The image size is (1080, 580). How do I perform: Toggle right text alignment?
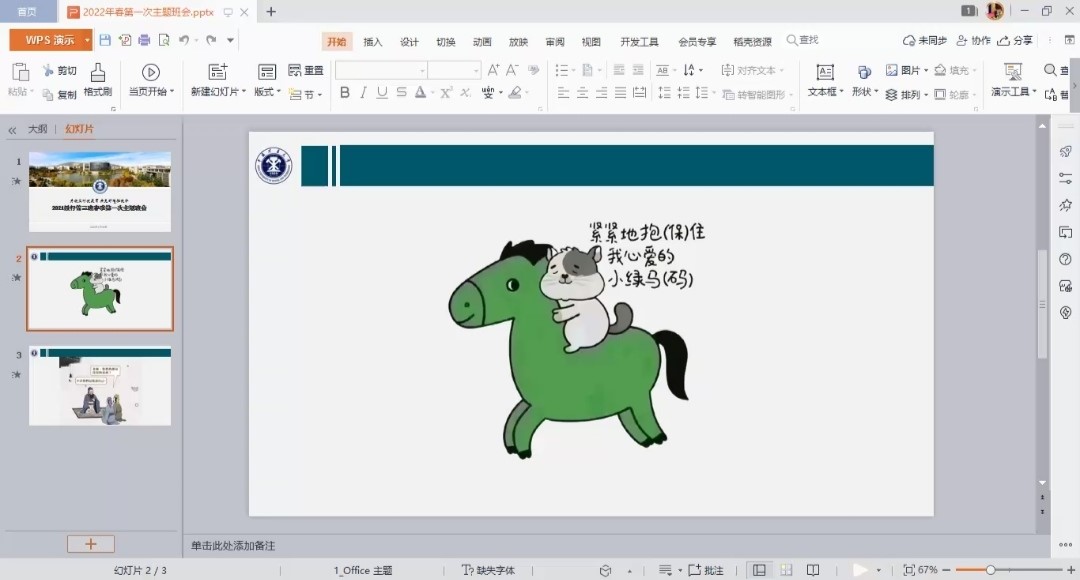point(601,92)
